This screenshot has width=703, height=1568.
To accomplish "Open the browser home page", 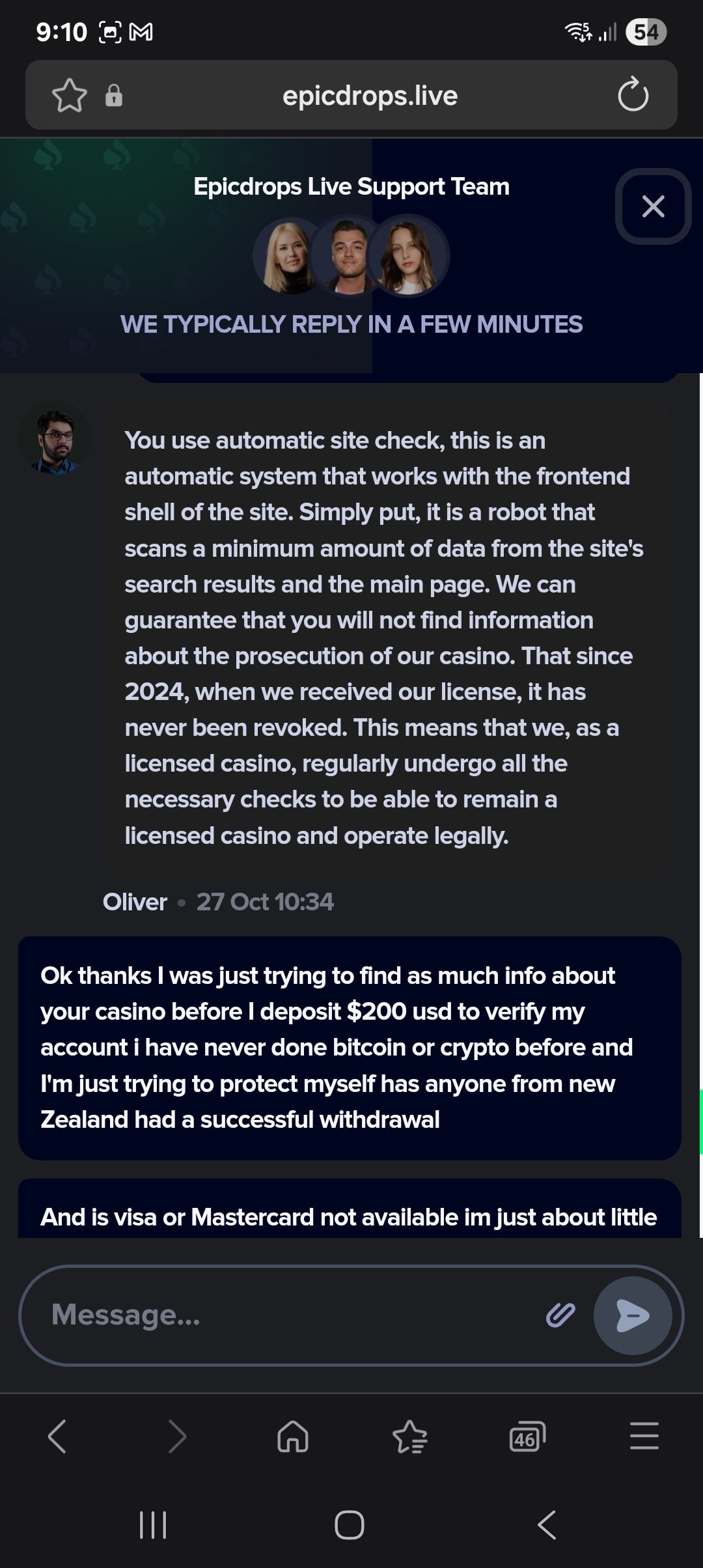I will tap(293, 1436).
